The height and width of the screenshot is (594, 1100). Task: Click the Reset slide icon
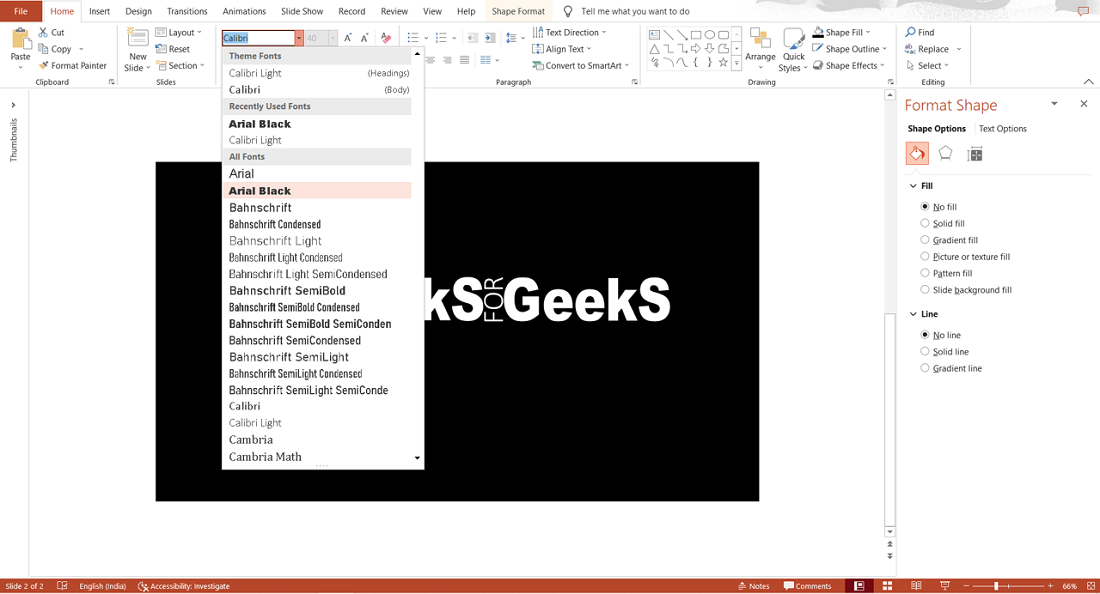tap(161, 49)
